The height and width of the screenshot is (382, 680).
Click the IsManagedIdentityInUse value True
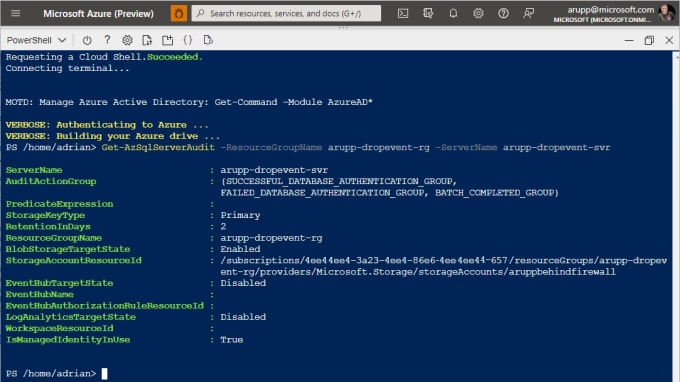[x=232, y=340]
